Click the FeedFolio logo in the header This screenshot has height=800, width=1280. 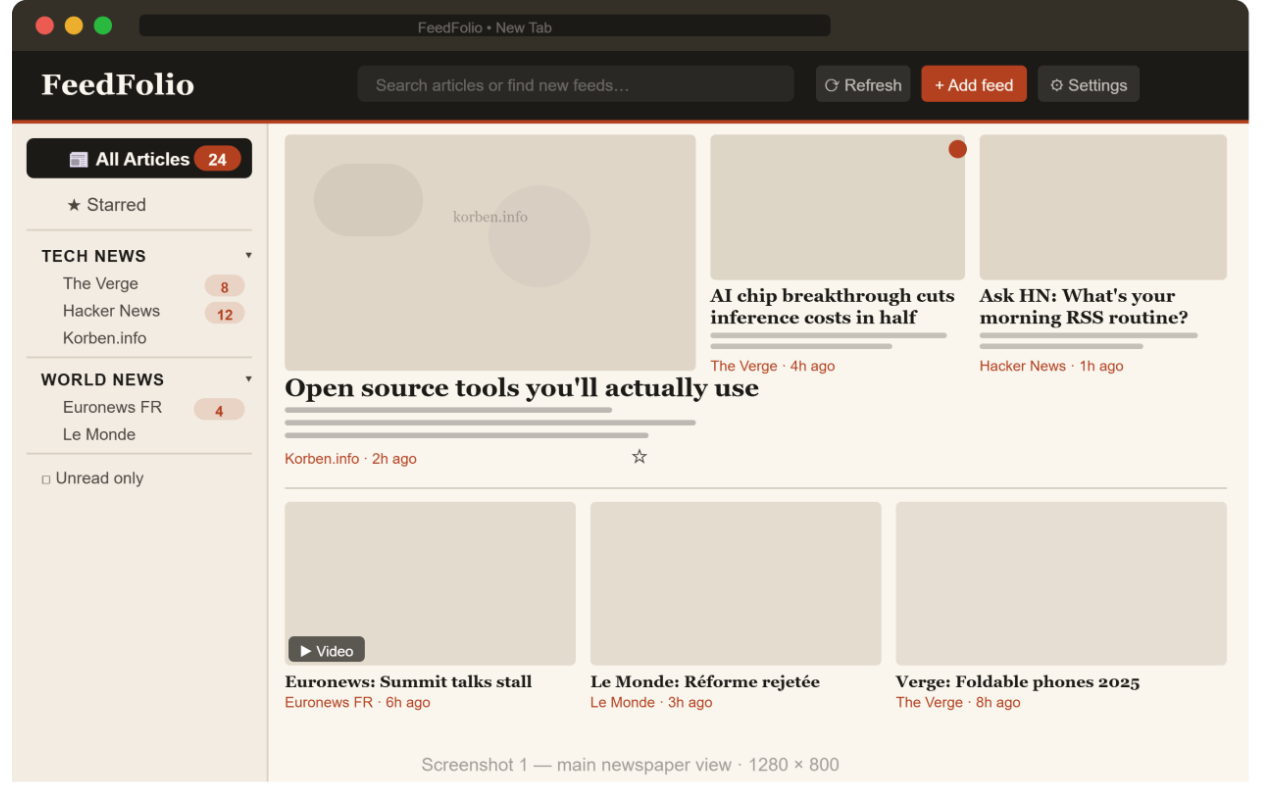[118, 85]
